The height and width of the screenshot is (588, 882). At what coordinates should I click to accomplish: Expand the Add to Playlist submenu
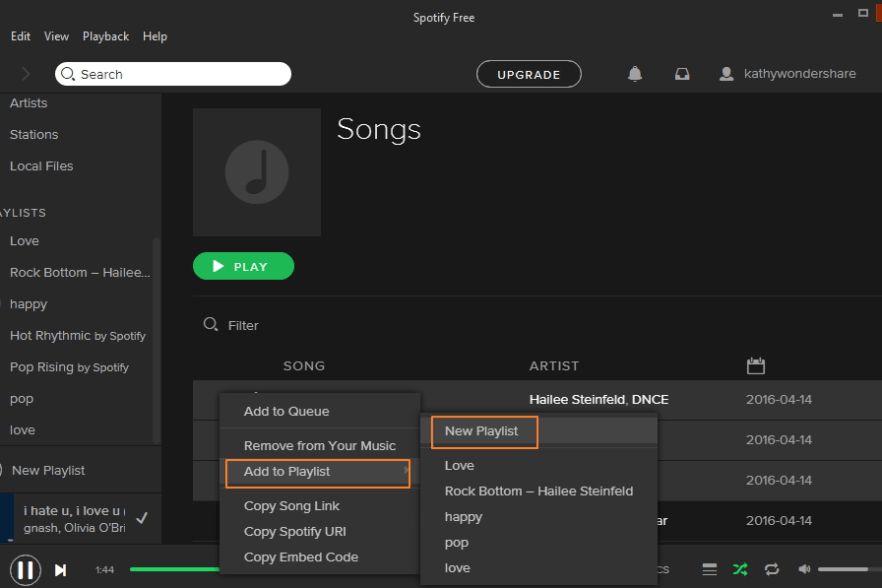click(x=318, y=473)
